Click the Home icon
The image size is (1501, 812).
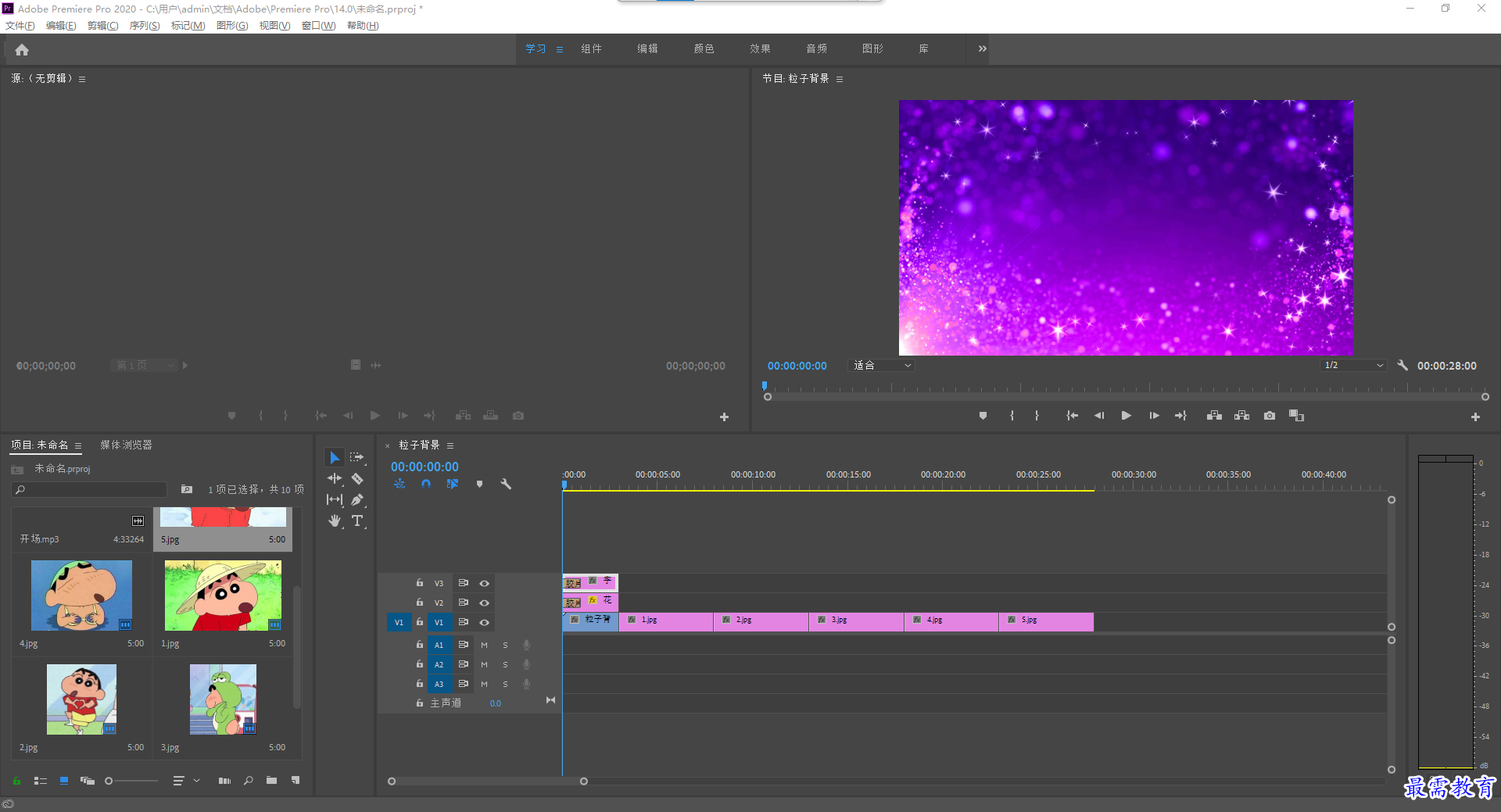click(x=22, y=49)
